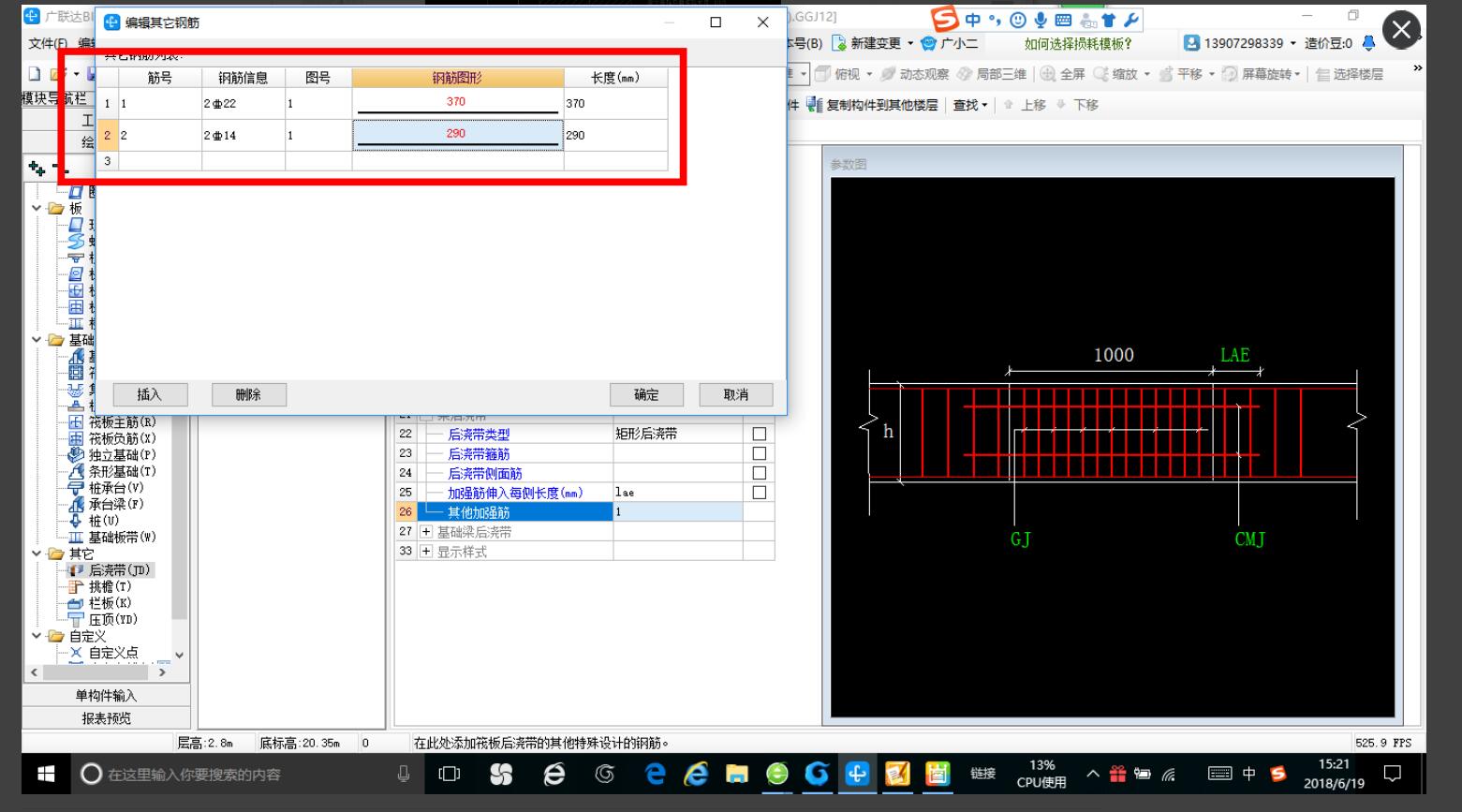Open the Windows Start menu

(x=44, y=774)
